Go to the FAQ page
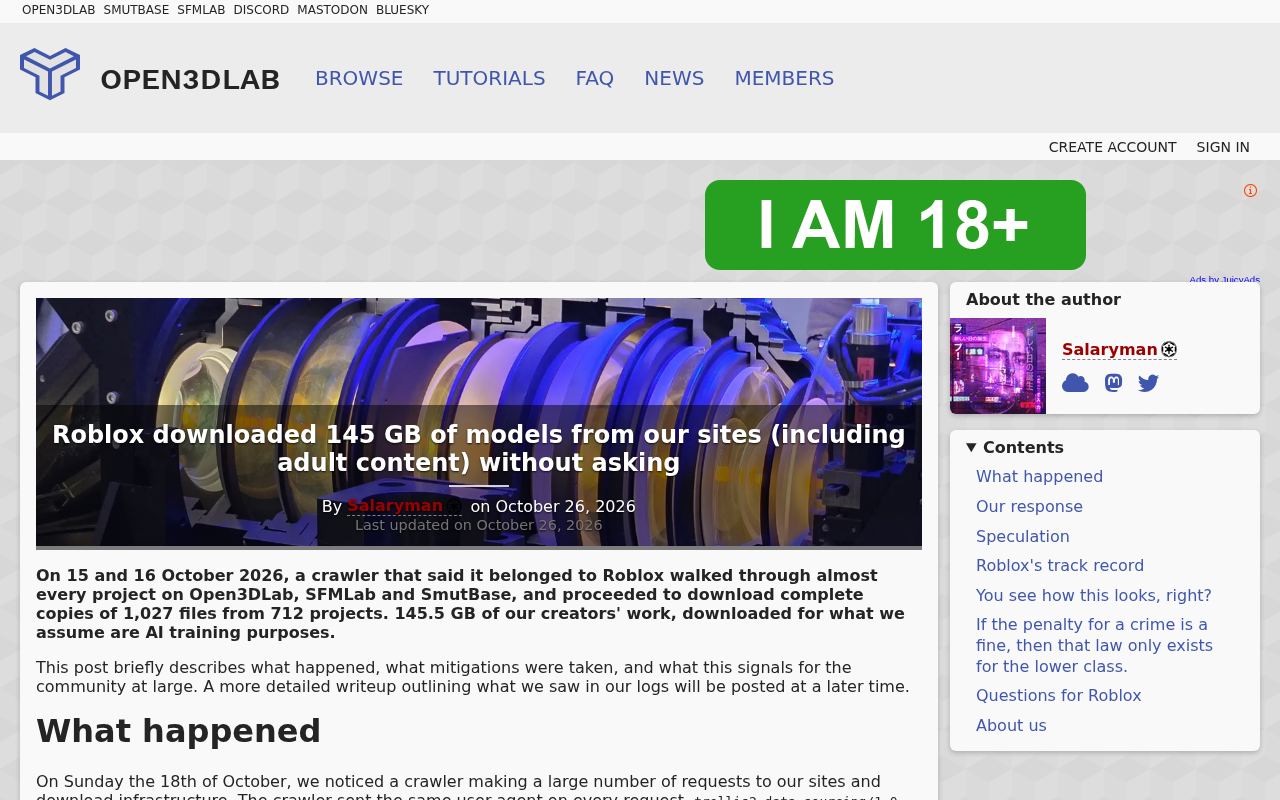The height and width of the screenshot is (800, 1280). click(595, 78)
